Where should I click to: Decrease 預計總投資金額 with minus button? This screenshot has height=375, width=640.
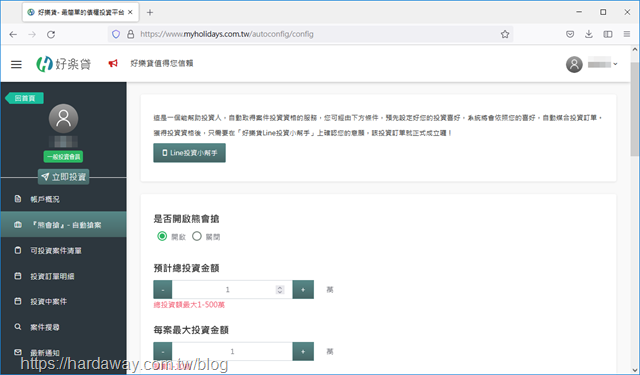click(x=162, y=290)
